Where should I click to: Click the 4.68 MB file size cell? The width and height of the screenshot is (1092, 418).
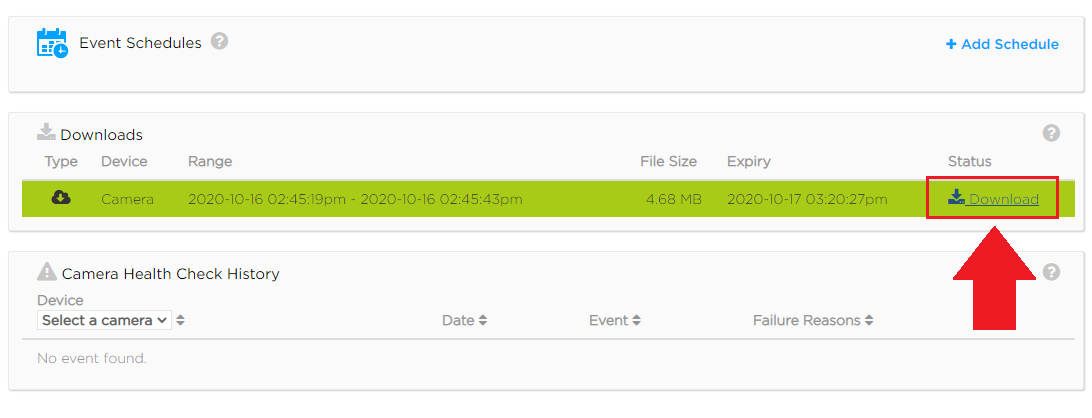[x=673, y=199]
